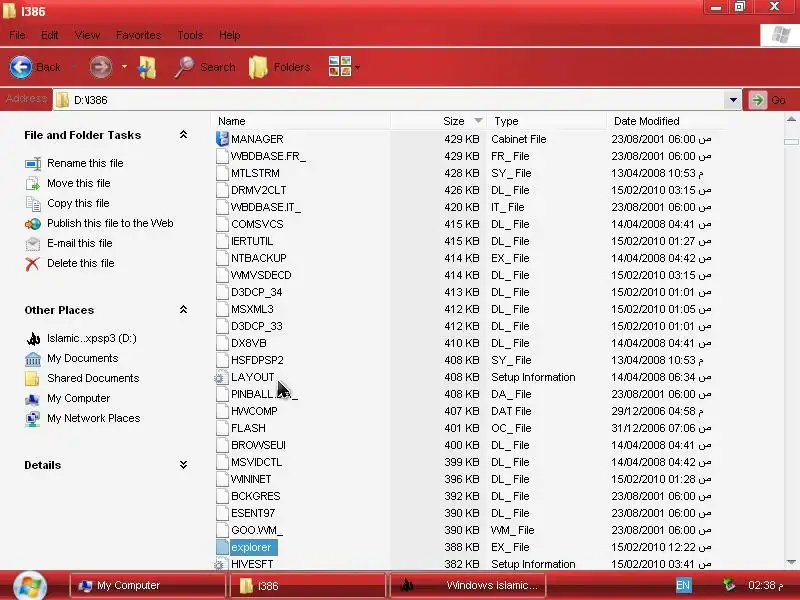Image resolution: width=800 pixels, height=600 pixels.
Task: Click Delete this file link
Action: pyautogui.click(x=81, y=263)
